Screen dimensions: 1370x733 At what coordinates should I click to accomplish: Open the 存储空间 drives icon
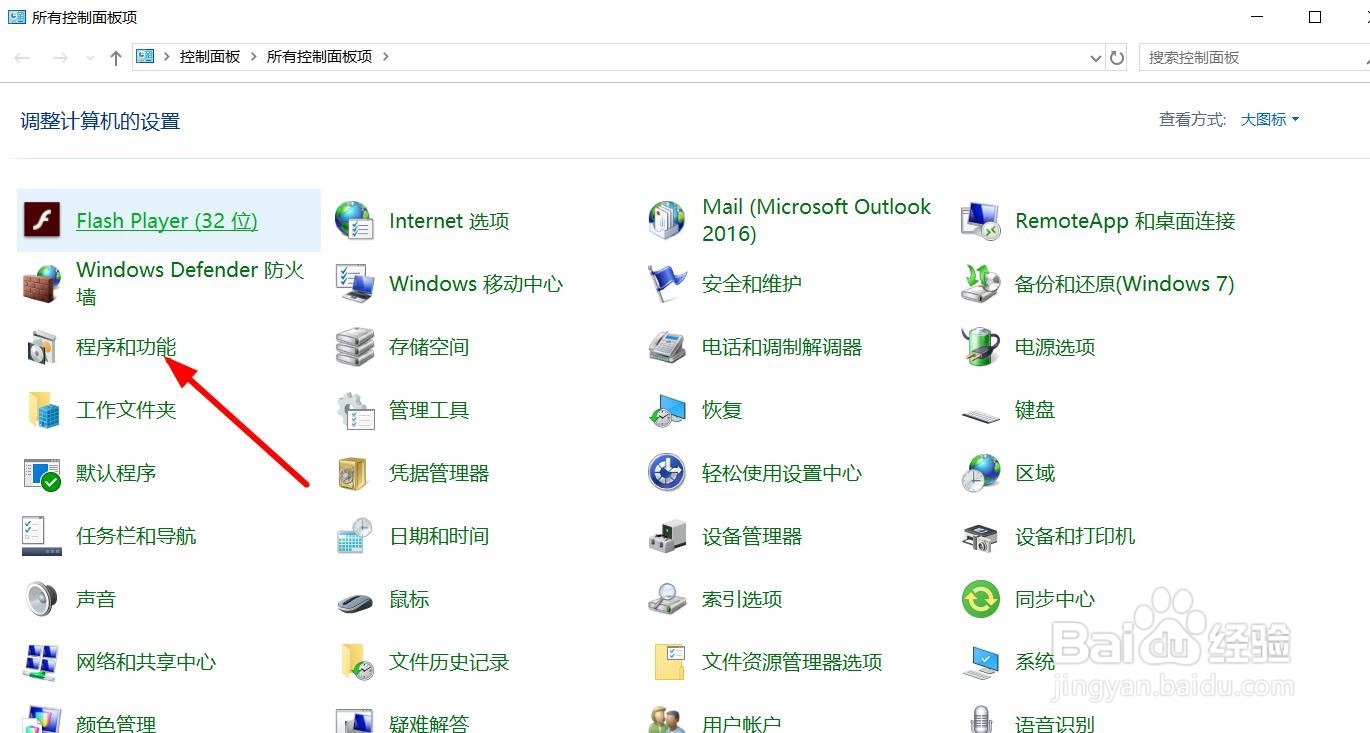coord(354,347)
